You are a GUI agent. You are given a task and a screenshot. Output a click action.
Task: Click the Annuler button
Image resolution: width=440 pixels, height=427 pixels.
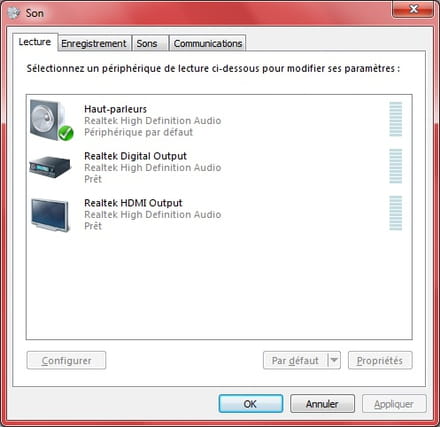(322, 404)
